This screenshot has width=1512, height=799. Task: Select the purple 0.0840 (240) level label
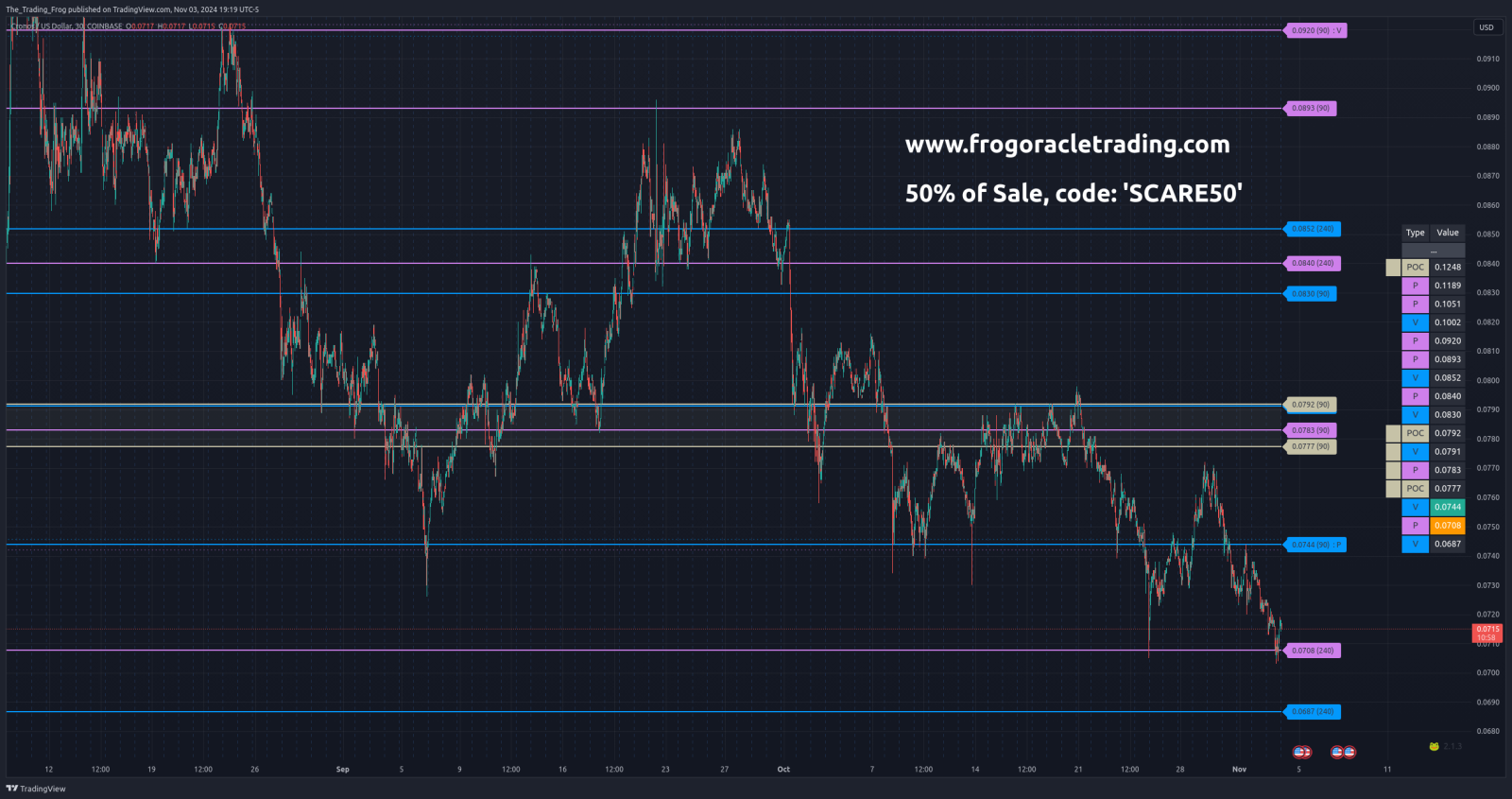coord(1313,263)
